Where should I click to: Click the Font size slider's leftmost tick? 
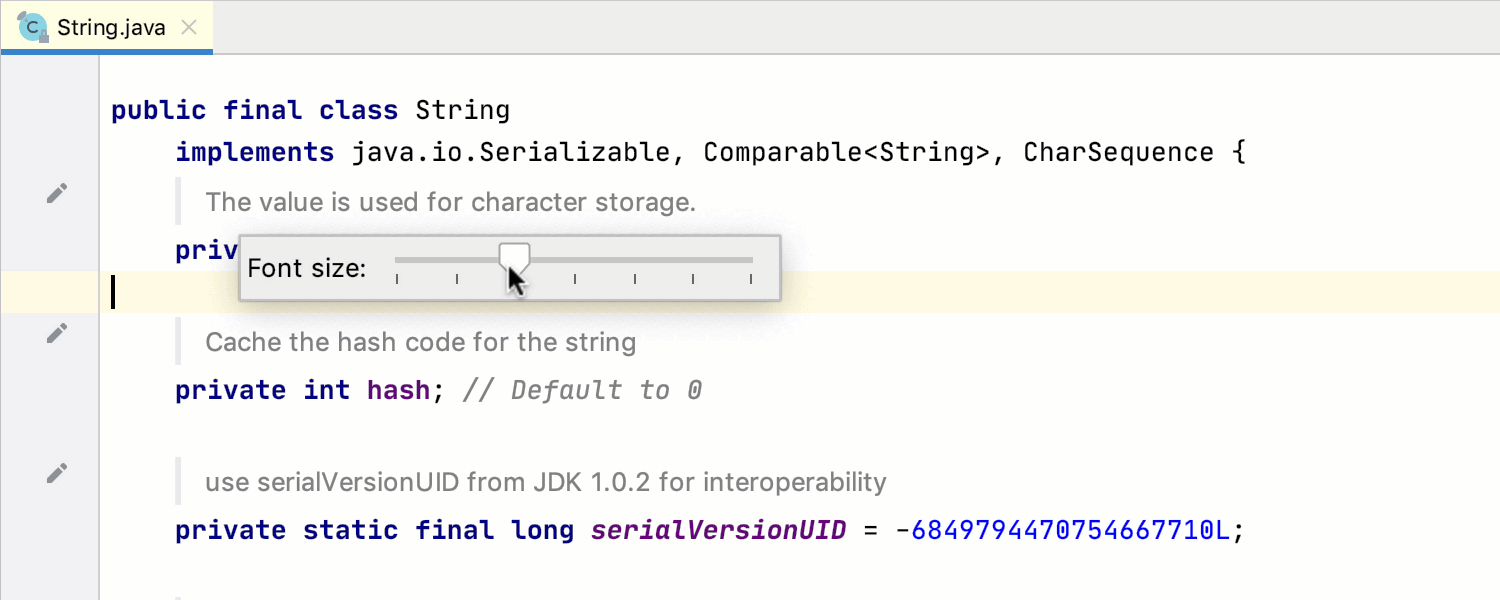pos(397,280)
